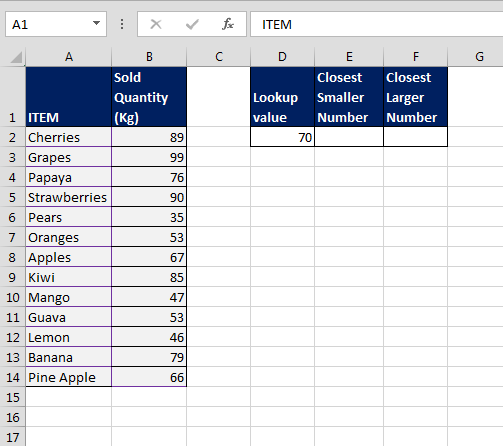Click the Sold Quantity (Kg) header cell

(149, 97)
